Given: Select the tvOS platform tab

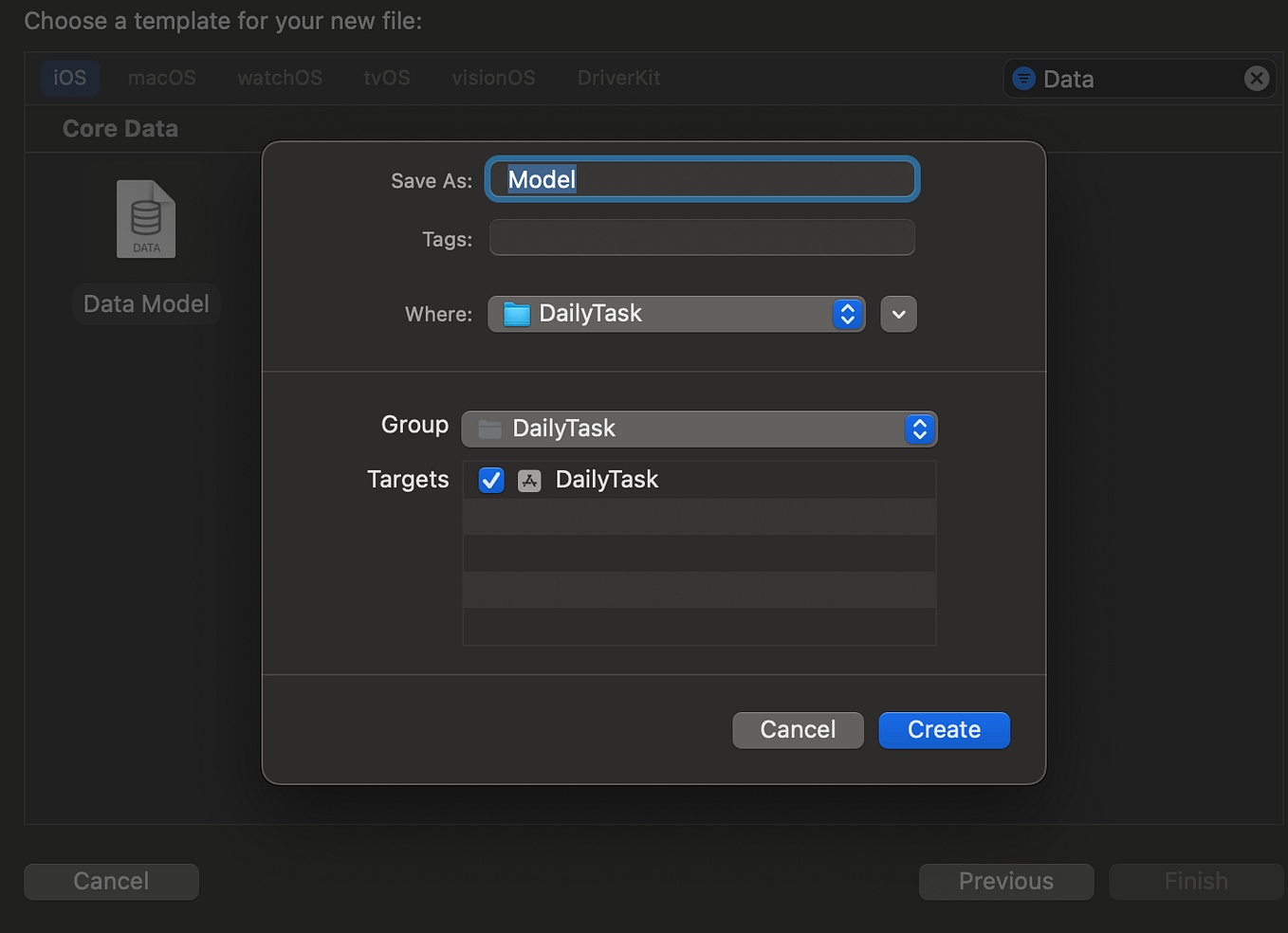Looking at the screenshot, I should click(386, 78).
